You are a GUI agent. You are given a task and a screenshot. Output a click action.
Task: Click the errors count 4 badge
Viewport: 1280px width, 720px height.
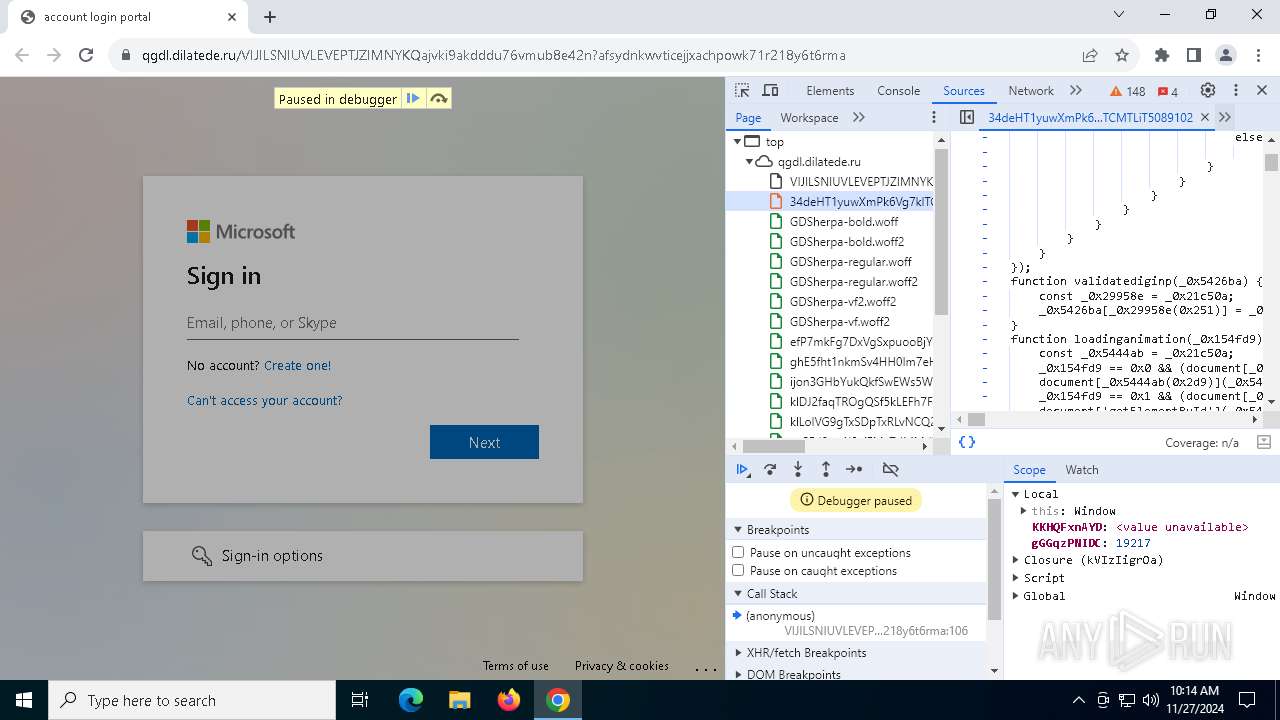[1168, 91]
